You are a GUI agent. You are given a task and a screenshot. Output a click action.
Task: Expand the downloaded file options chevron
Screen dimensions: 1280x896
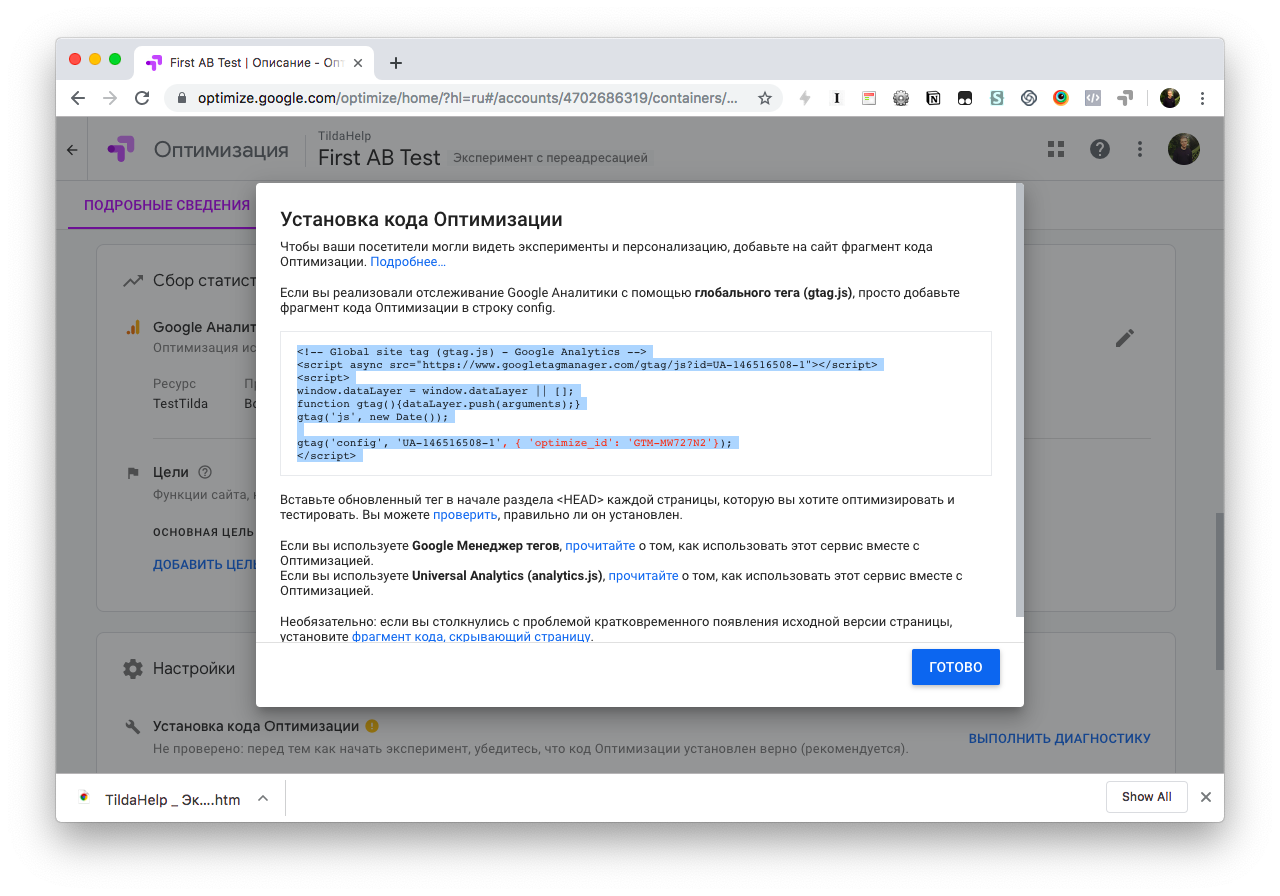pyautogui.click(x=263, y=798)
